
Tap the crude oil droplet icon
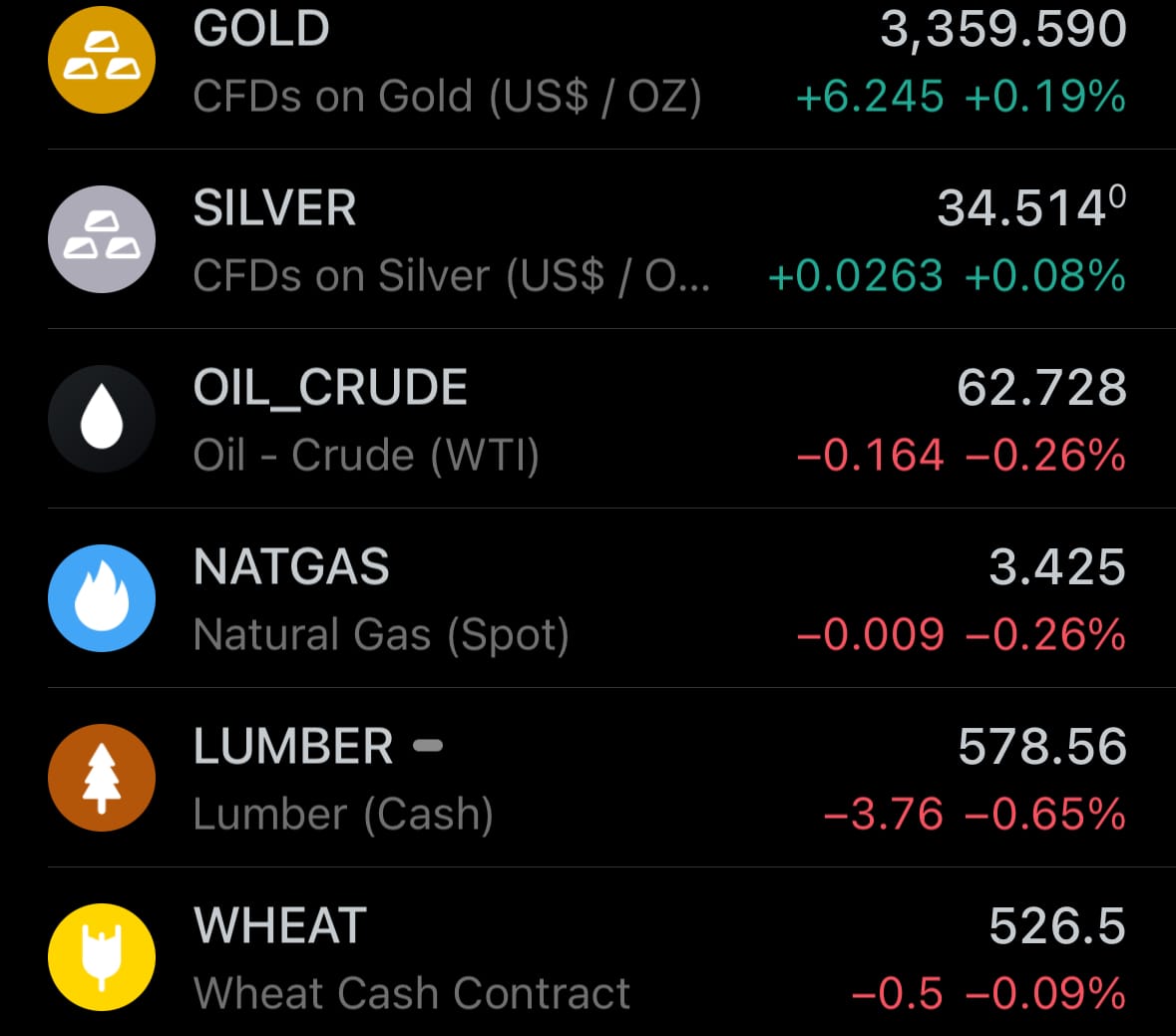pos(102,419)
